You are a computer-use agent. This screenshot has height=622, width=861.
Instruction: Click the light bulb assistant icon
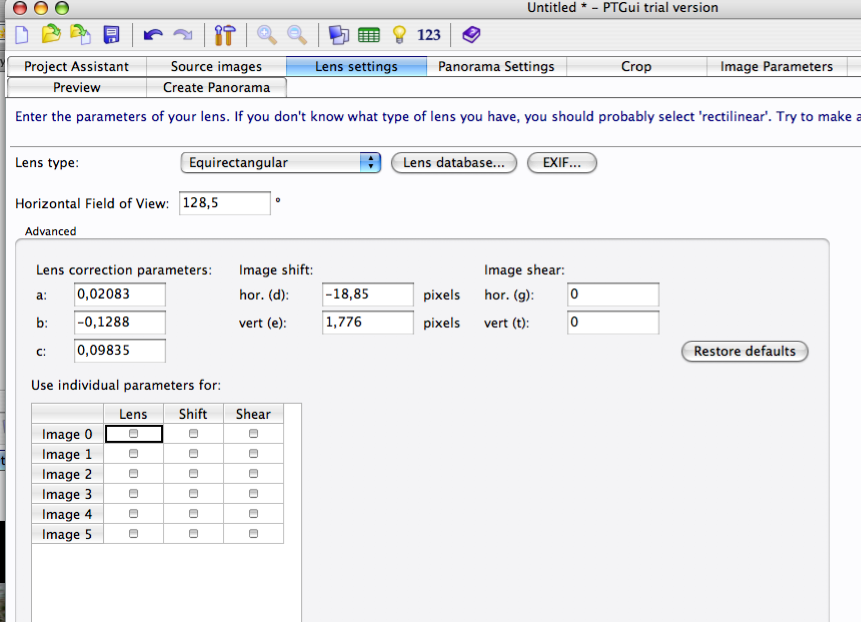coord(399,35)
